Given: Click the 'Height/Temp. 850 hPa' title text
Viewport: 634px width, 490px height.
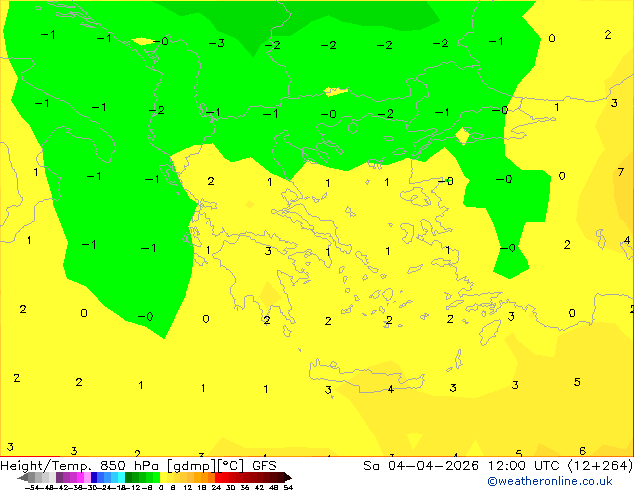Looking at the screenshot, I should coord(79,466).
